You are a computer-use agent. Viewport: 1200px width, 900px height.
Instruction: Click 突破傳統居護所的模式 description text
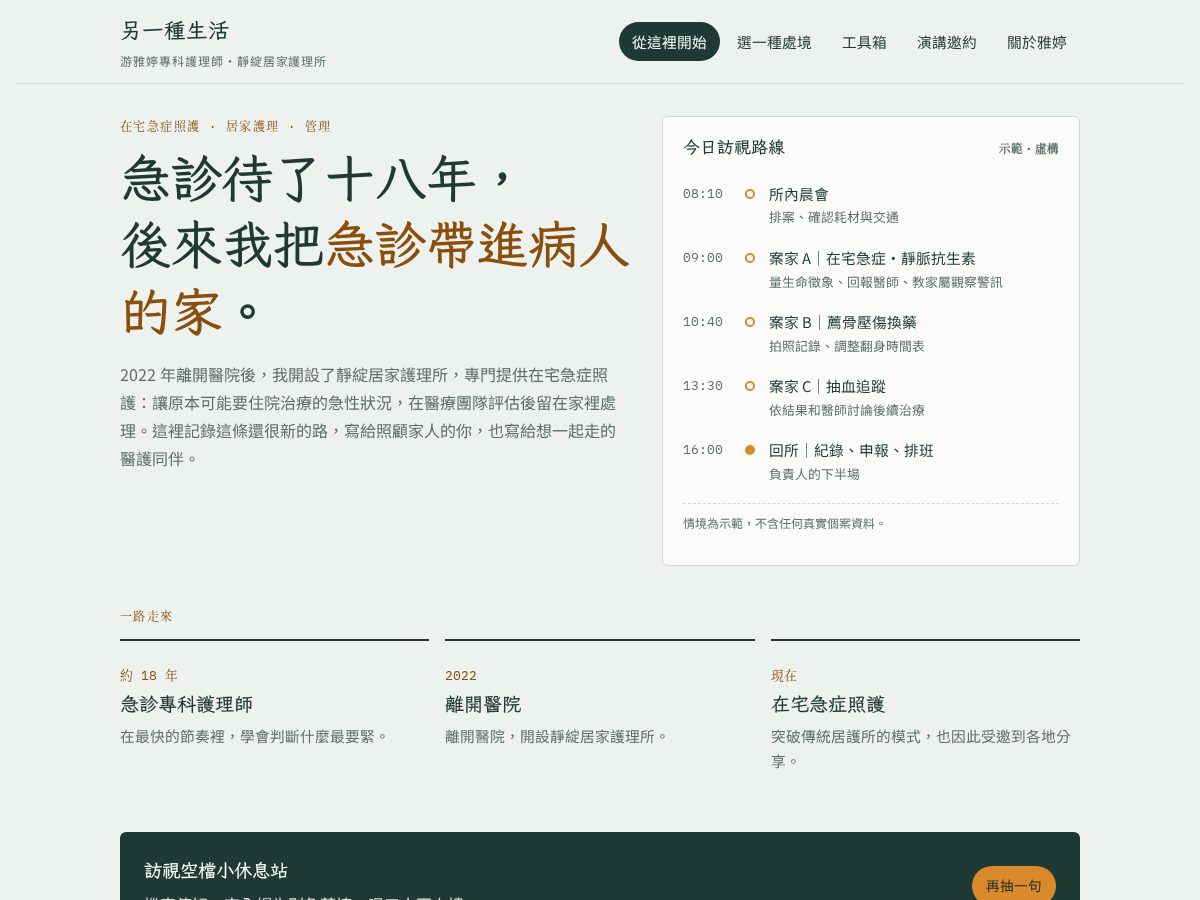[x=921, y=748]
